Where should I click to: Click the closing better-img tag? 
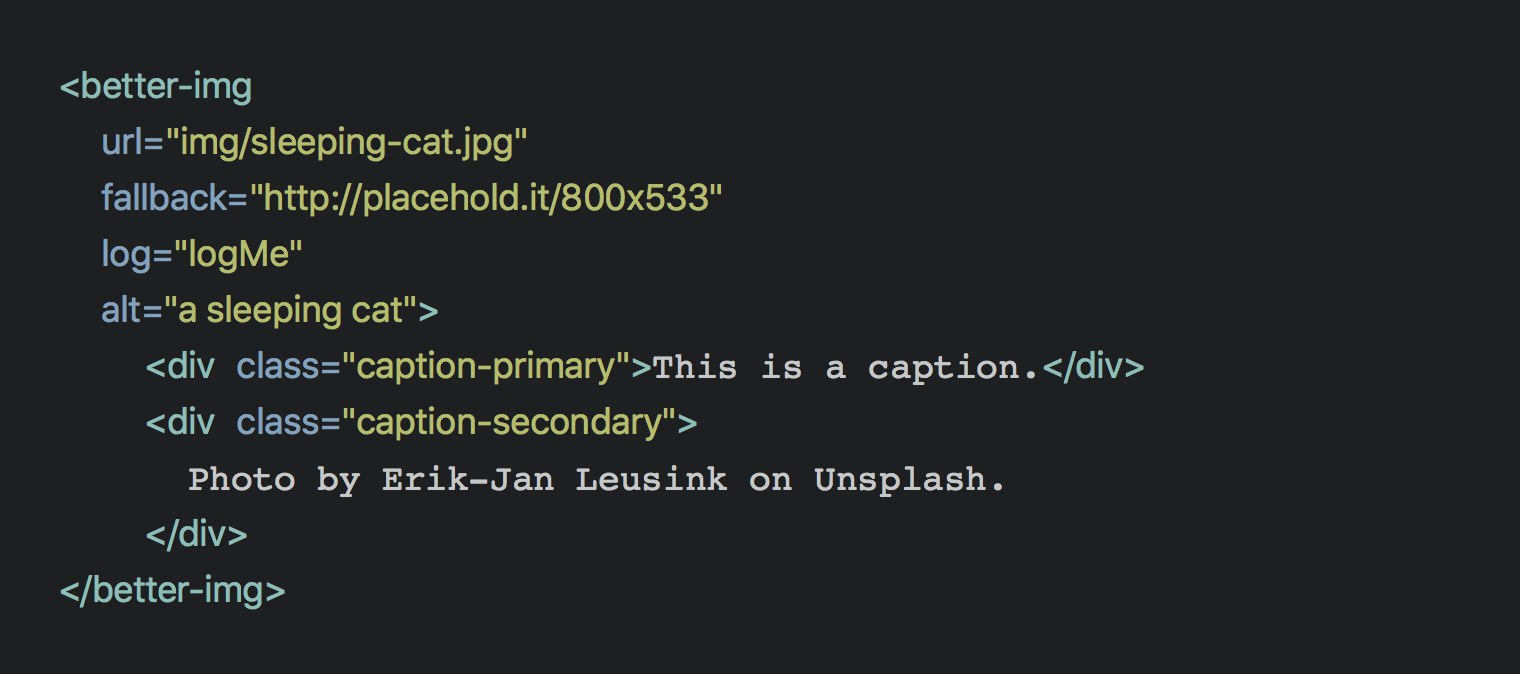[x=173, y=591]
